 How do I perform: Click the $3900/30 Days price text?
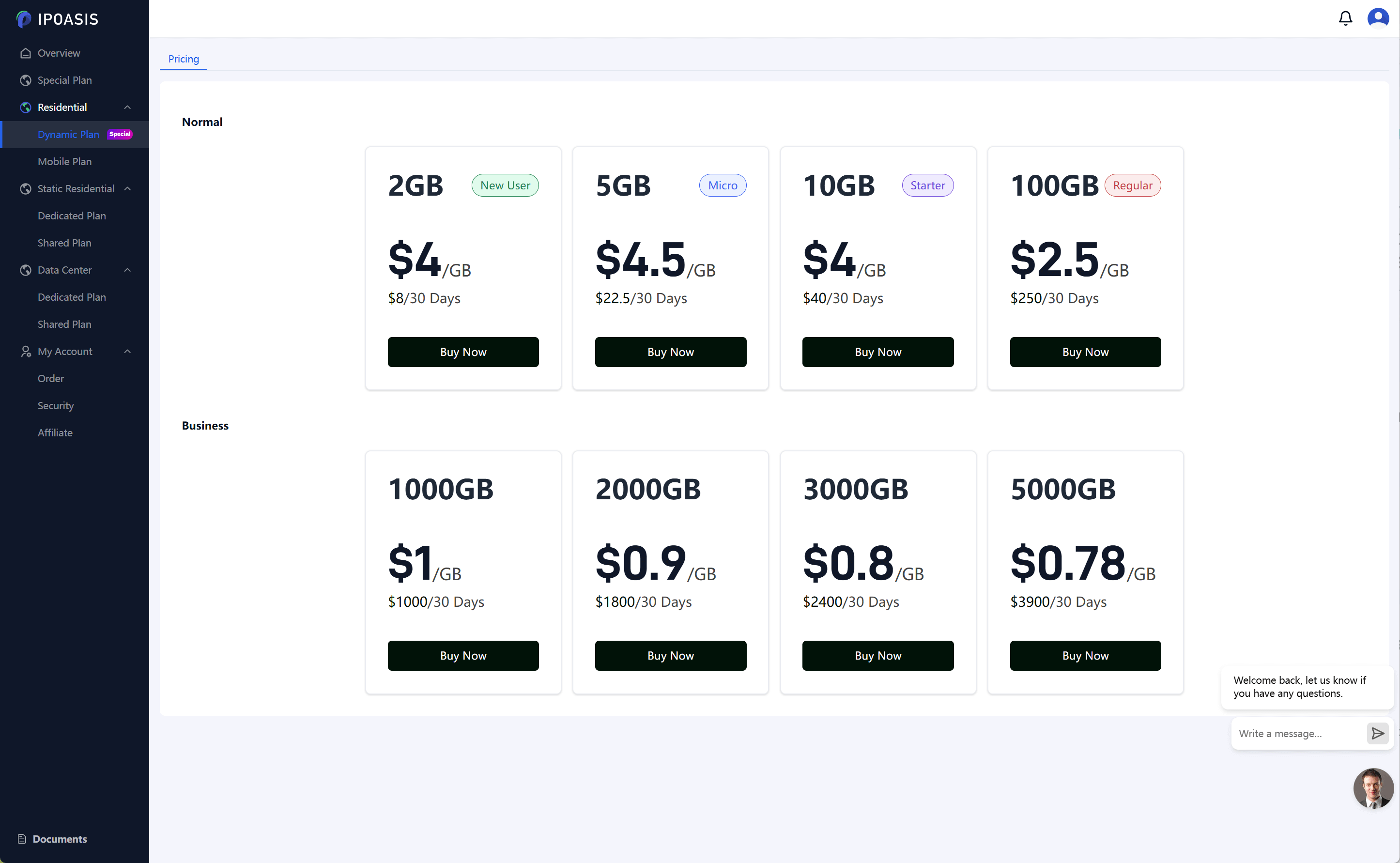(x=1058, y=602)
